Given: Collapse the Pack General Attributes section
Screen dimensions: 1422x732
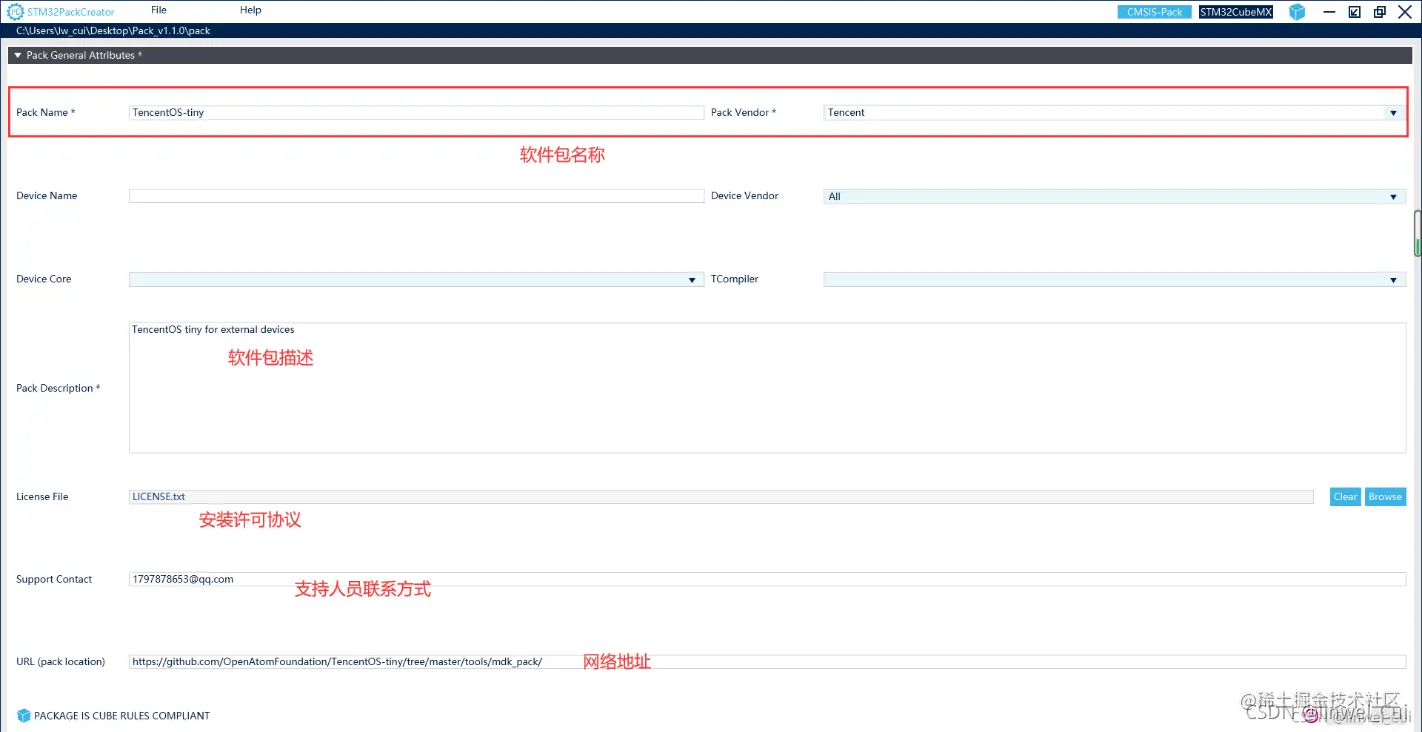Looking at the screenshot, I should 18,55.
